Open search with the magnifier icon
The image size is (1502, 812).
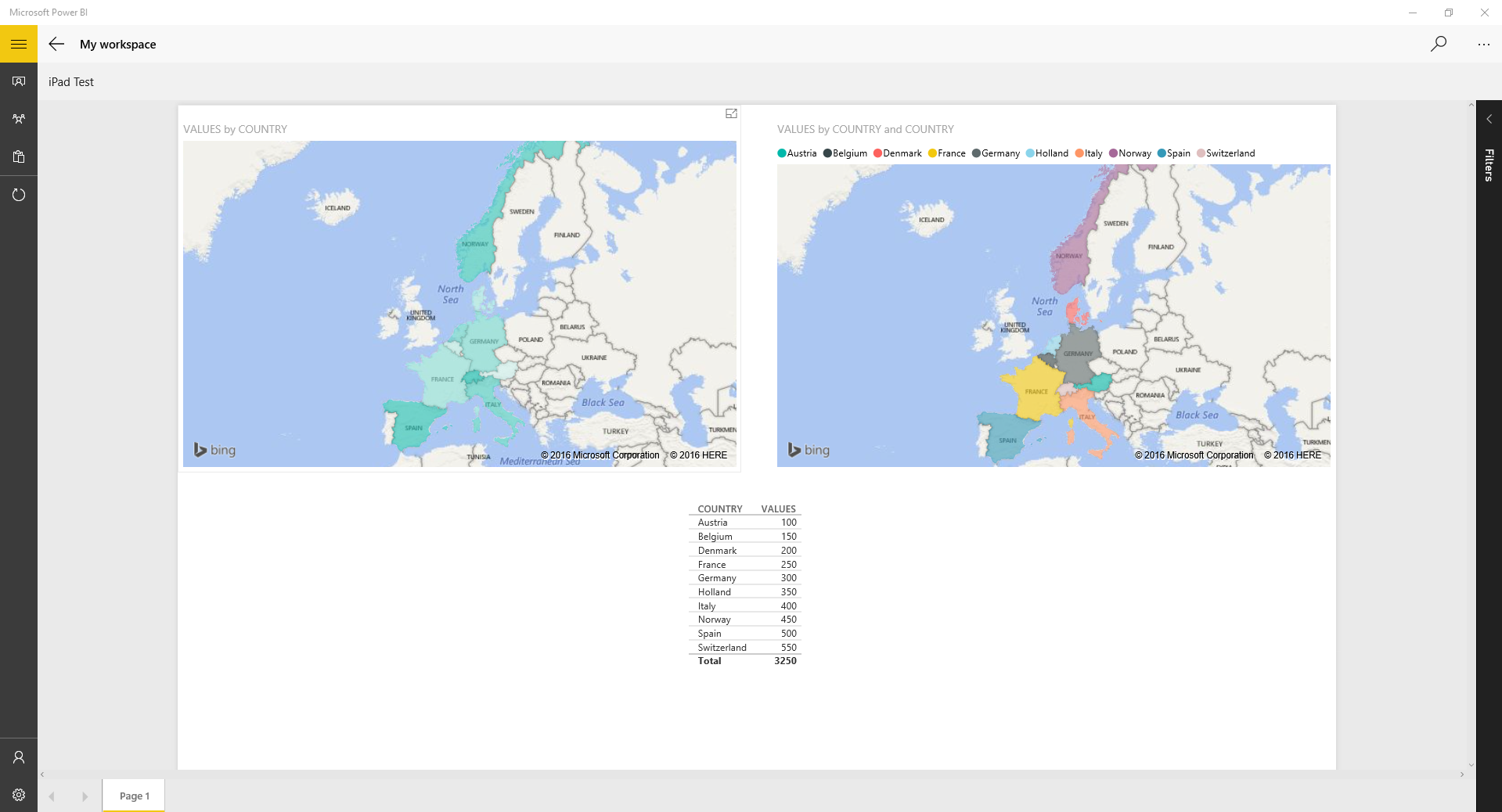click(1439, 44)
